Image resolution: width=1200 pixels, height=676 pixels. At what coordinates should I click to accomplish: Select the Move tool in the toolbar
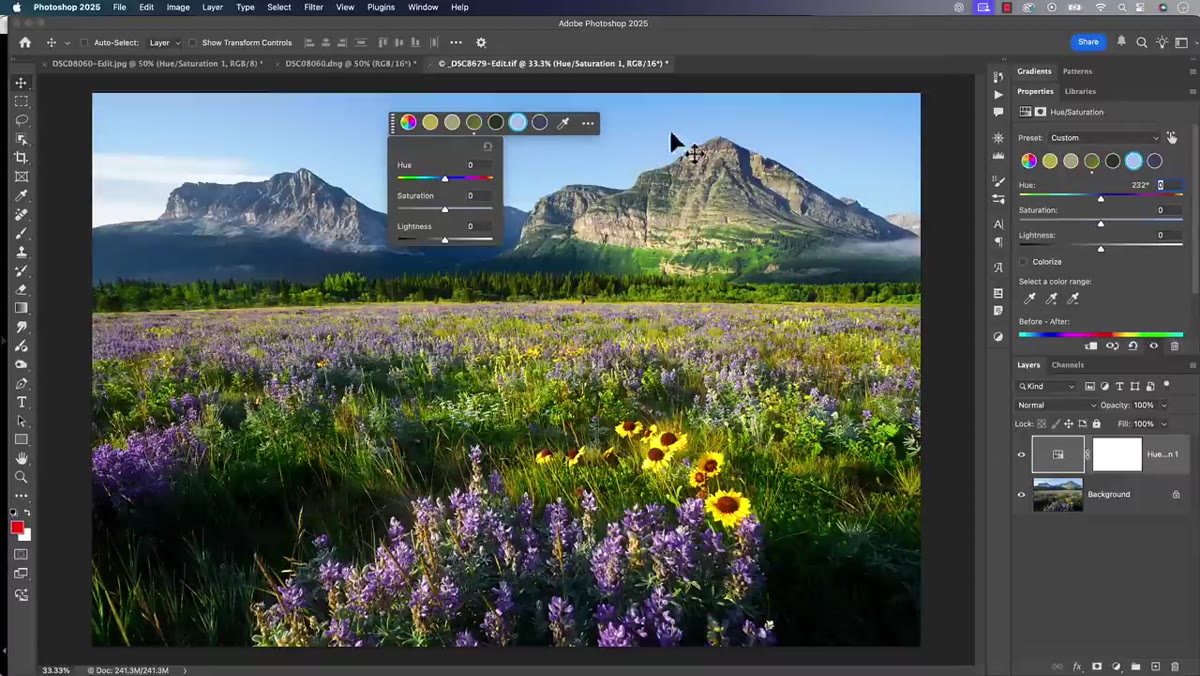[21, 83]
